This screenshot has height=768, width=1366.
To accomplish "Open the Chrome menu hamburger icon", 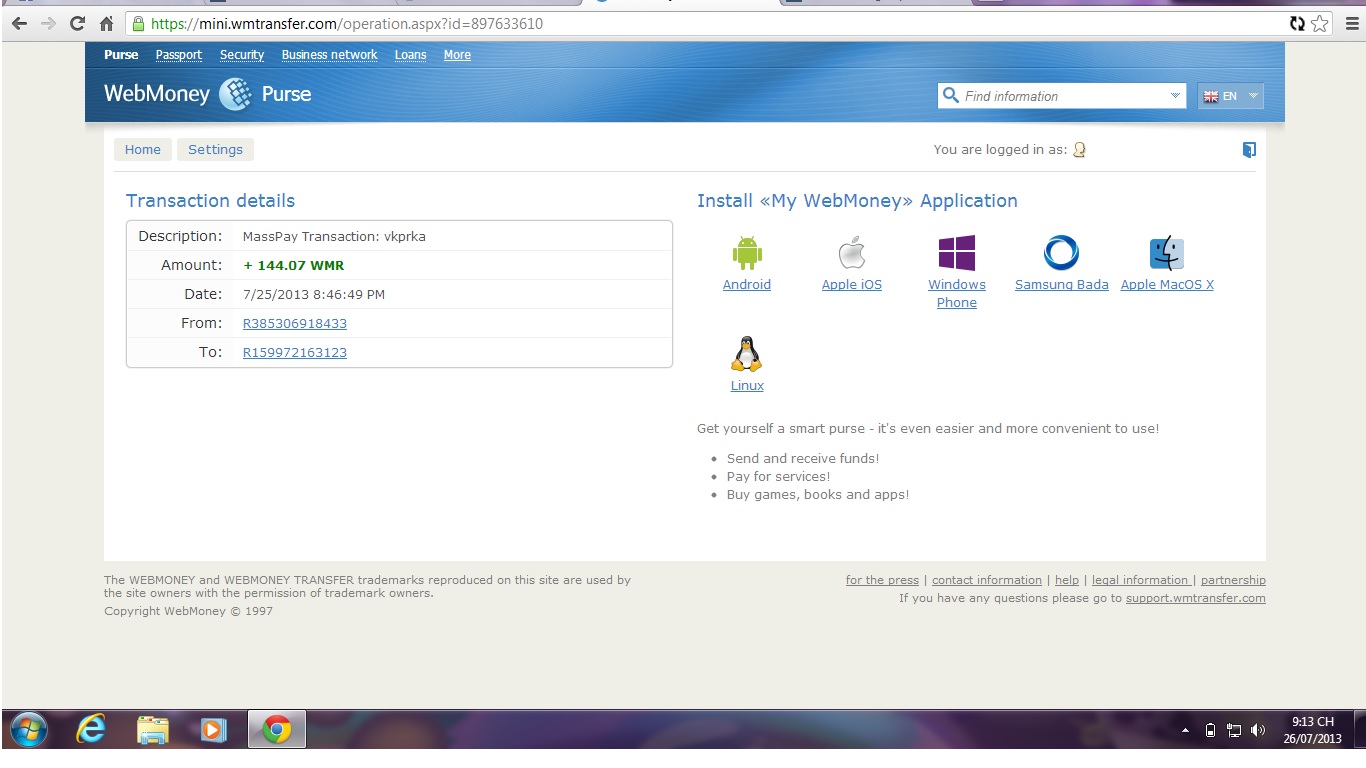I will (x=1351, y=23).
